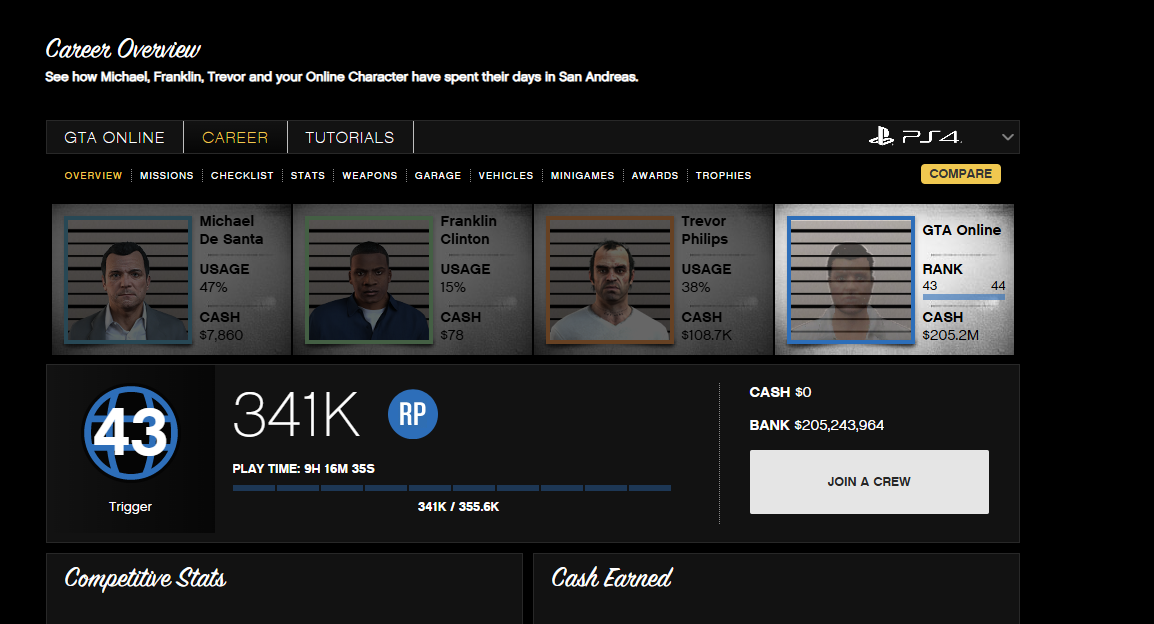The image size is (1154, 624).
Task: Click the Trevor Philips name text
Action: pyautogui.click(x=704, y=230)
